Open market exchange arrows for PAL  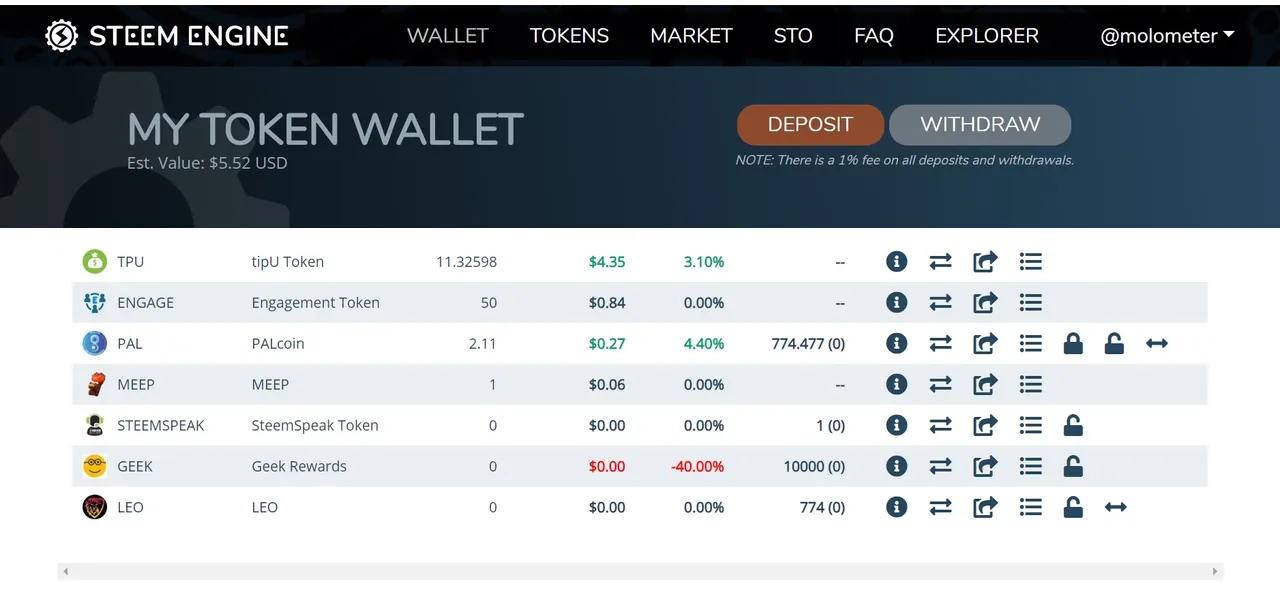940,344
